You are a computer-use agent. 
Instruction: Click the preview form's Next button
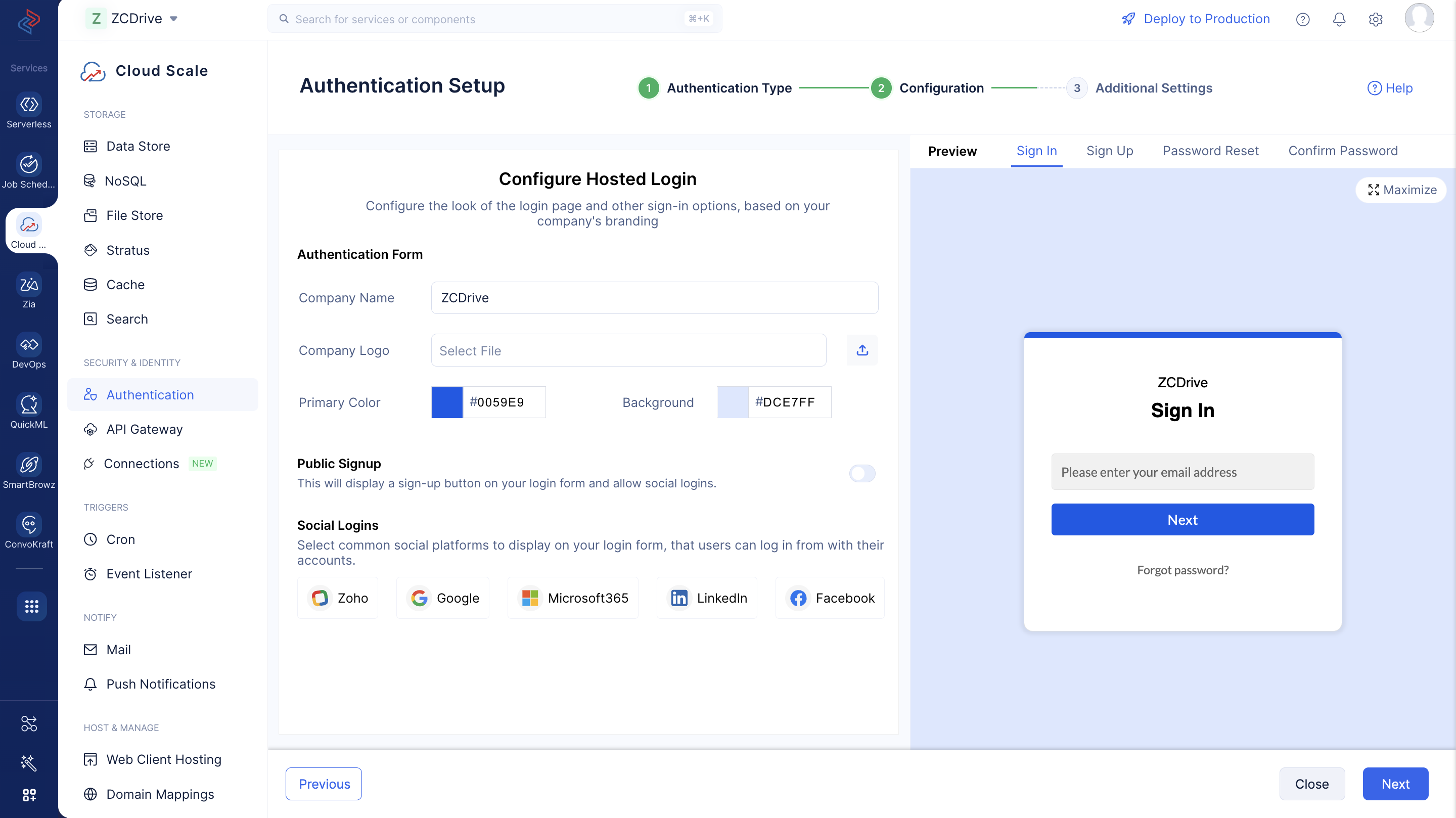coord(1182,520)
